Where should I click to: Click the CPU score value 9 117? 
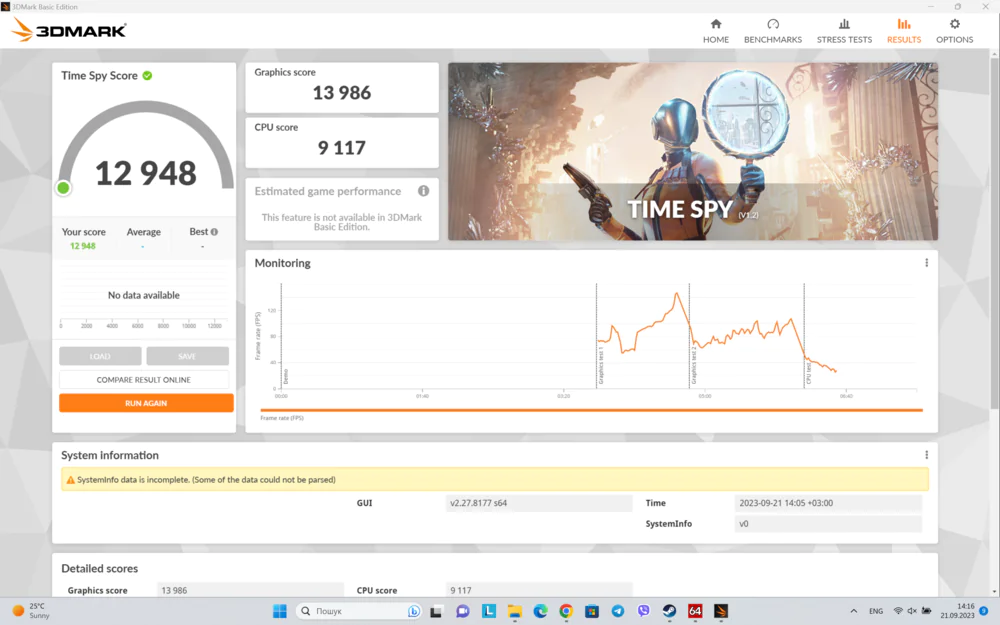pyautogui.click(x=342, y=148)
